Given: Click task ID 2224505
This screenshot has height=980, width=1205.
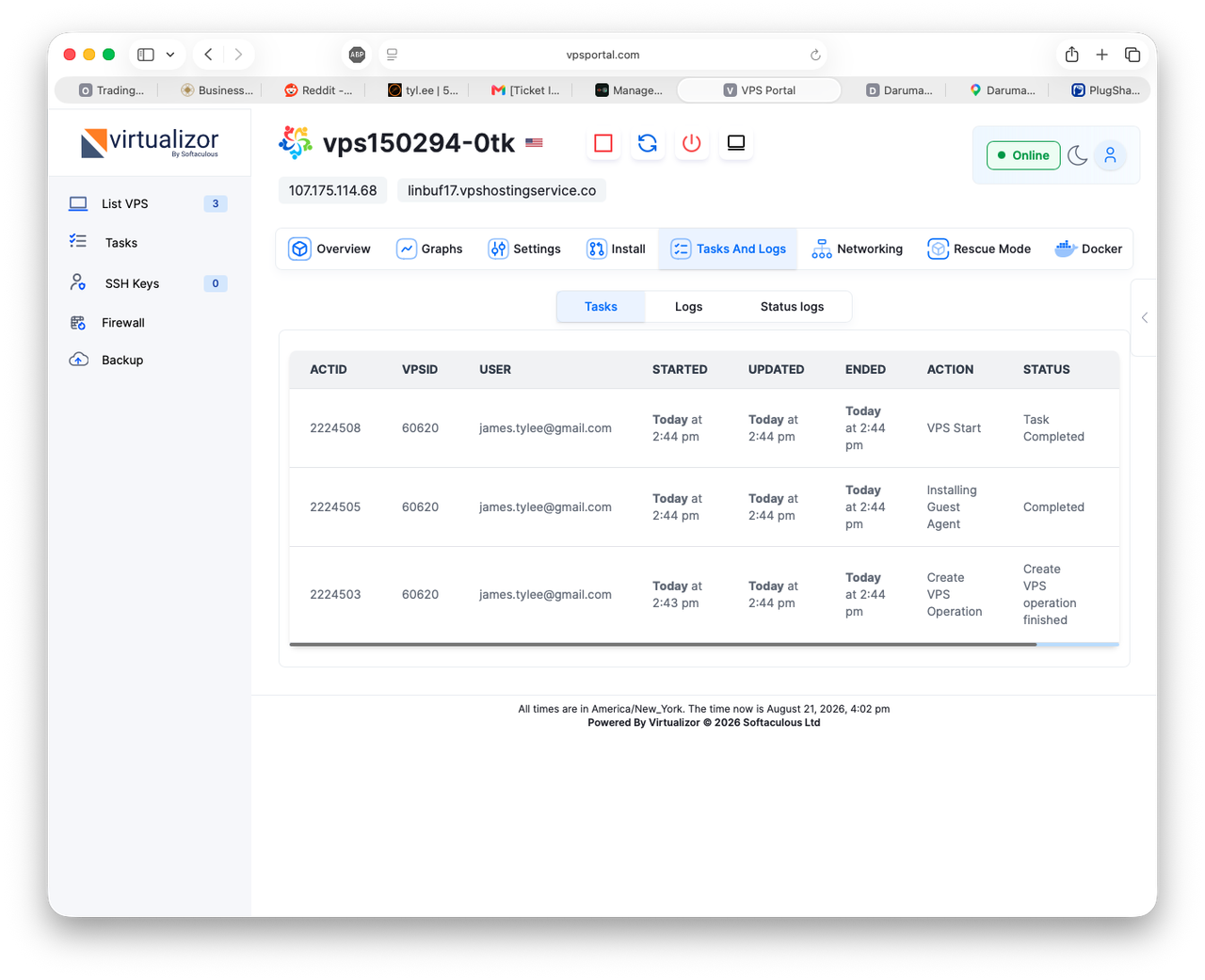Looking at the screenshot, I should pyautogui.click(x=335, y=507).
